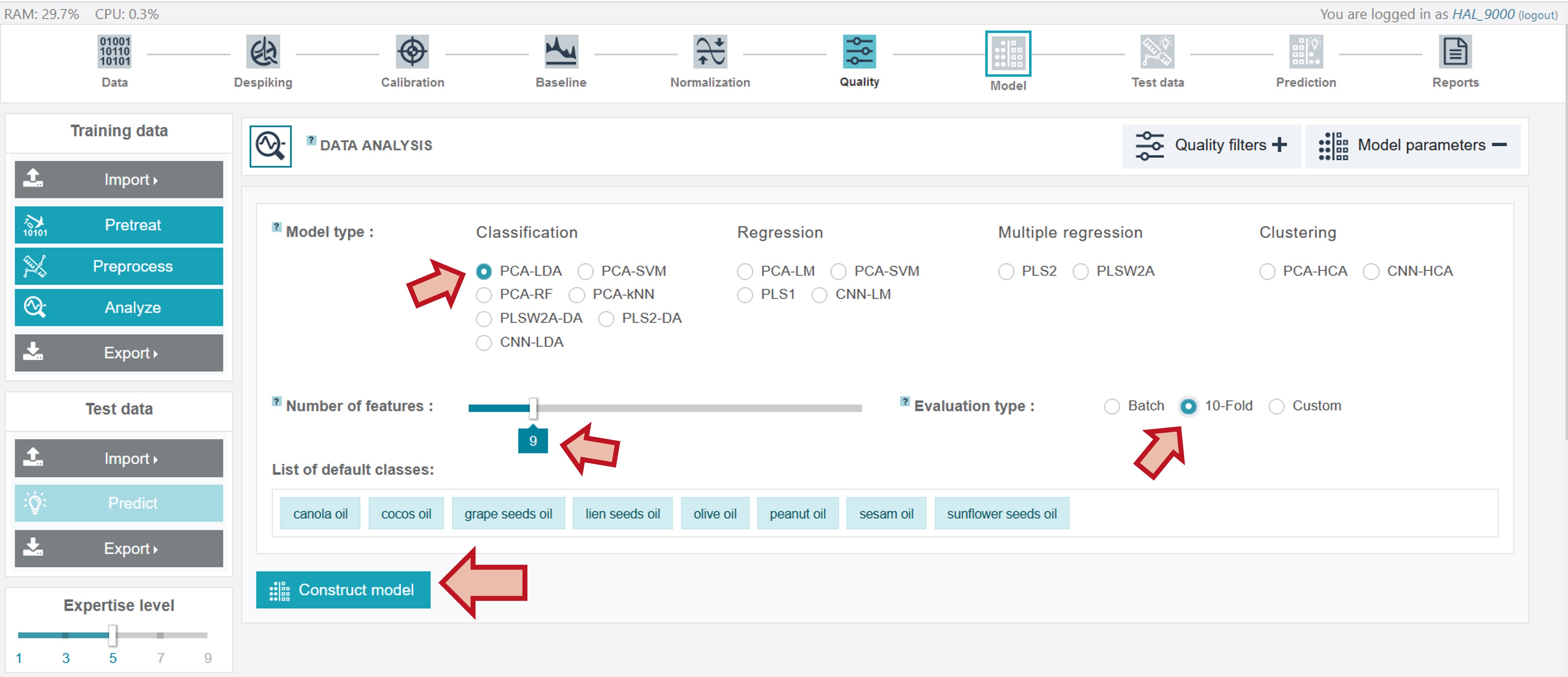Switch to the Quality step tab
Viewport: 1568px width, 677px height.
(x=859, y=61)
